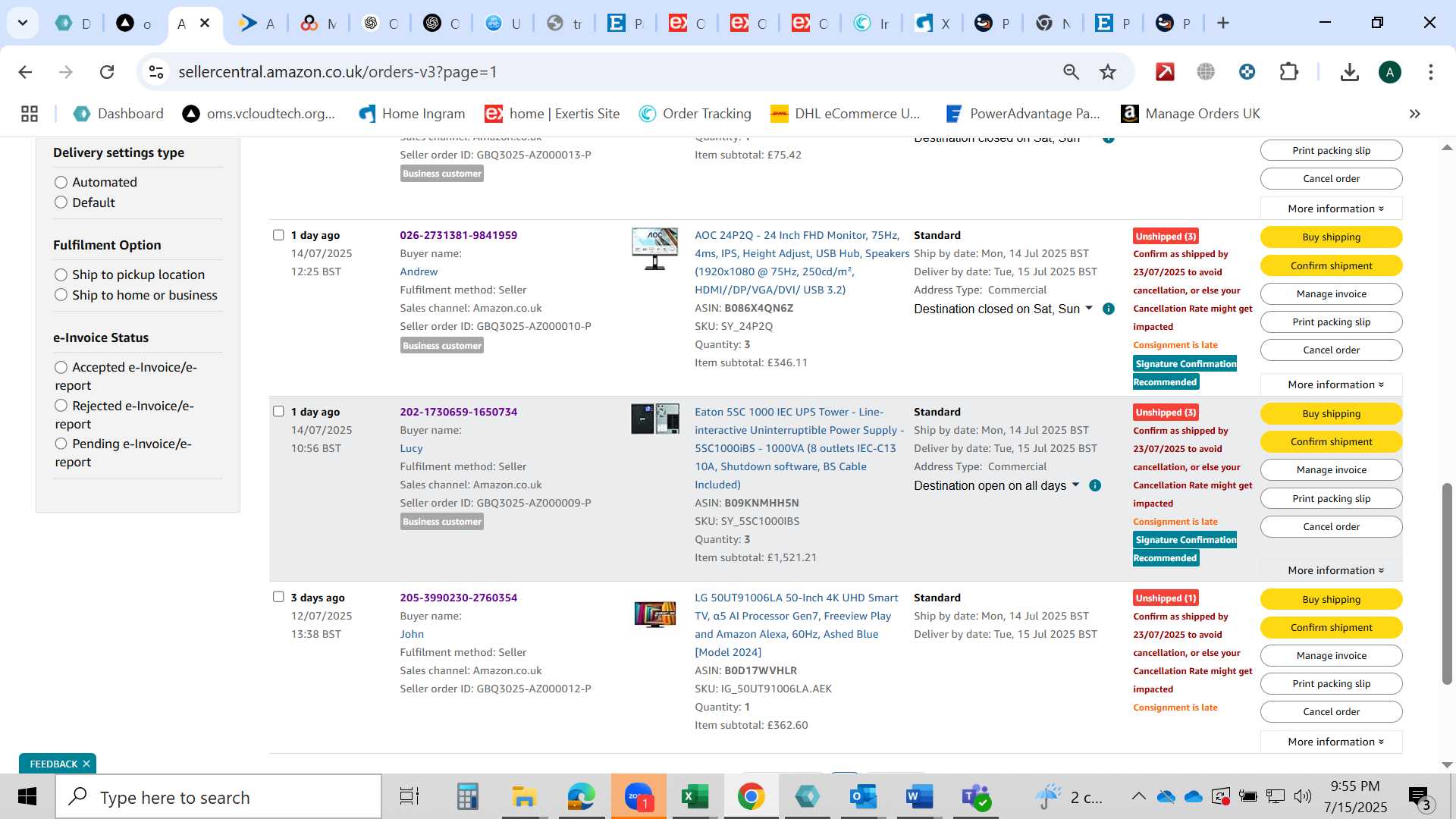Show hidden system tray icons chevron
1456x819 pixels.
coord(1138,796)
